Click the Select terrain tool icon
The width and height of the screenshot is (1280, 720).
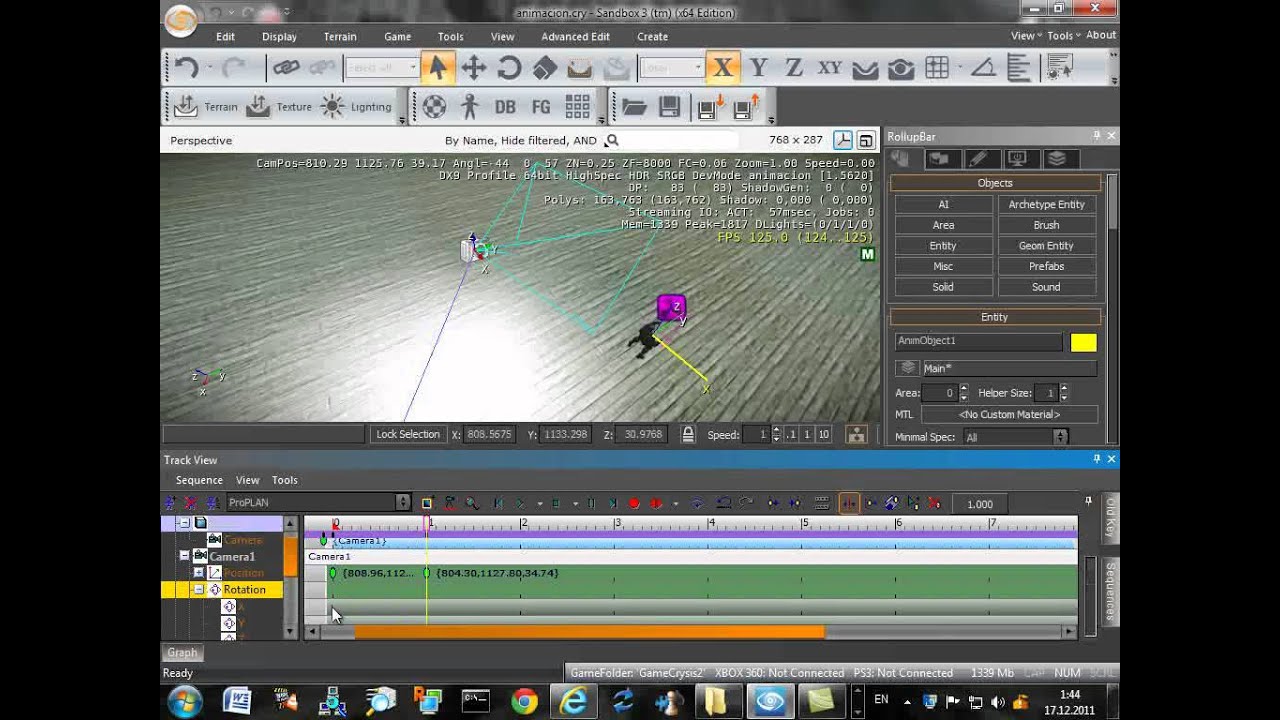(x=580, y=68)
